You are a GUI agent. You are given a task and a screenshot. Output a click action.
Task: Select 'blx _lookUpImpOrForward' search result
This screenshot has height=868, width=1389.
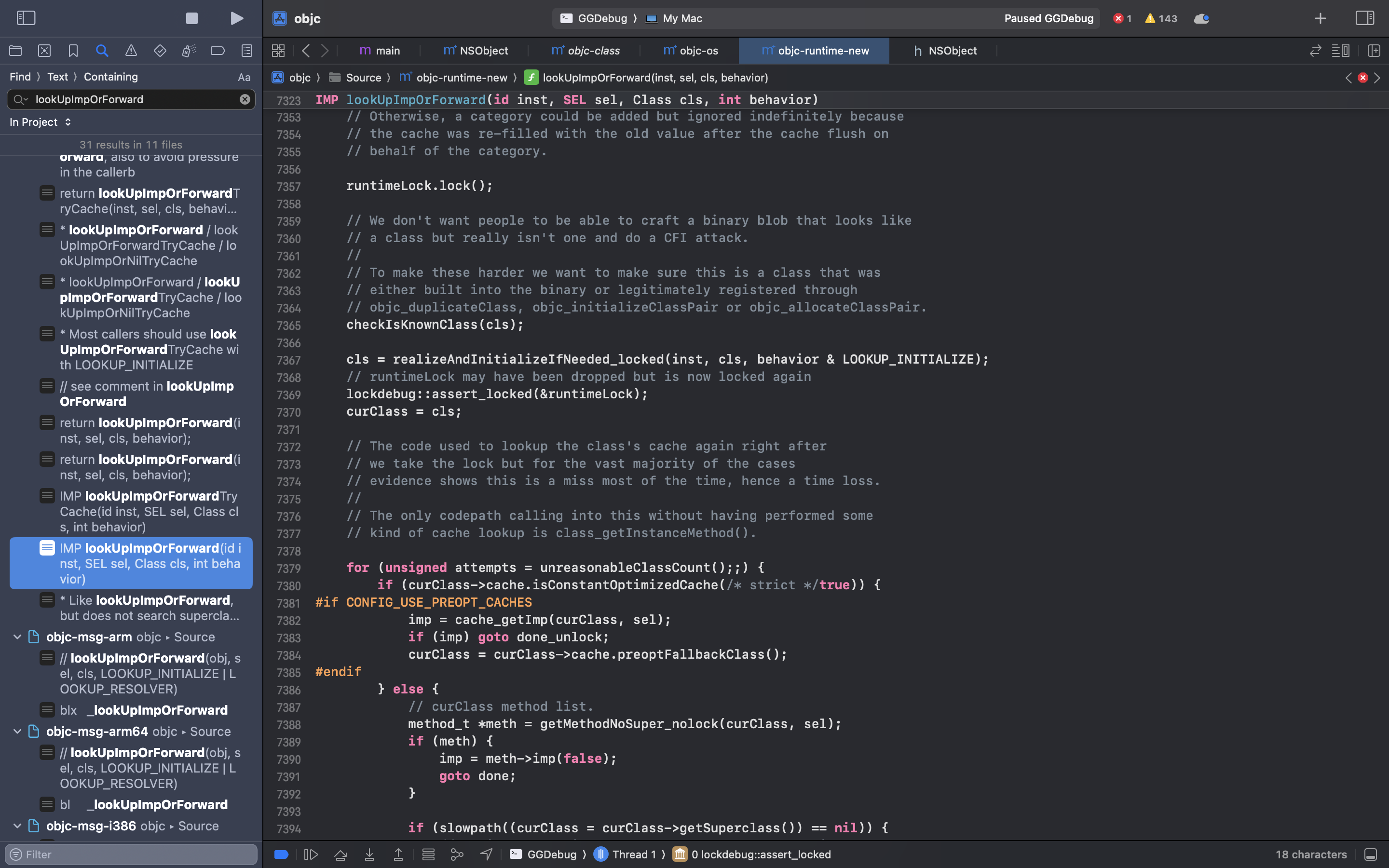[x=144, y=710]
